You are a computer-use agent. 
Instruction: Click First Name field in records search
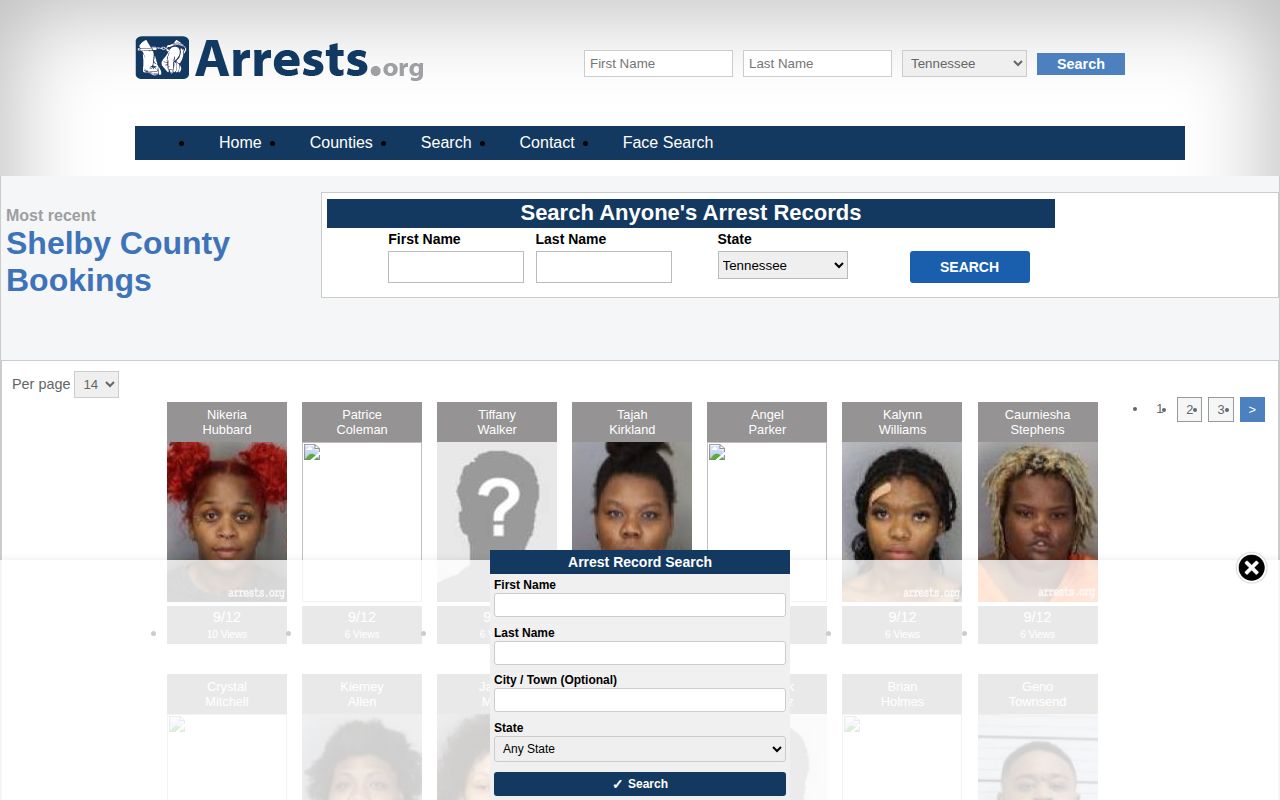[456, 267]
